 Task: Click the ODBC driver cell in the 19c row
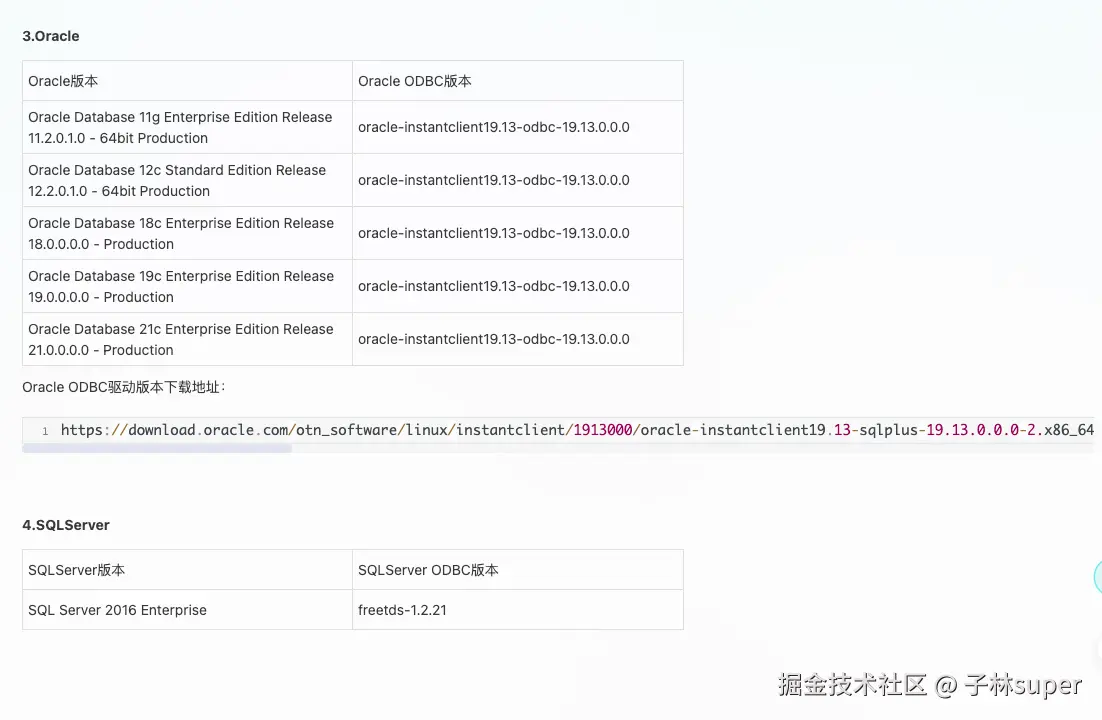coord(517,286)
